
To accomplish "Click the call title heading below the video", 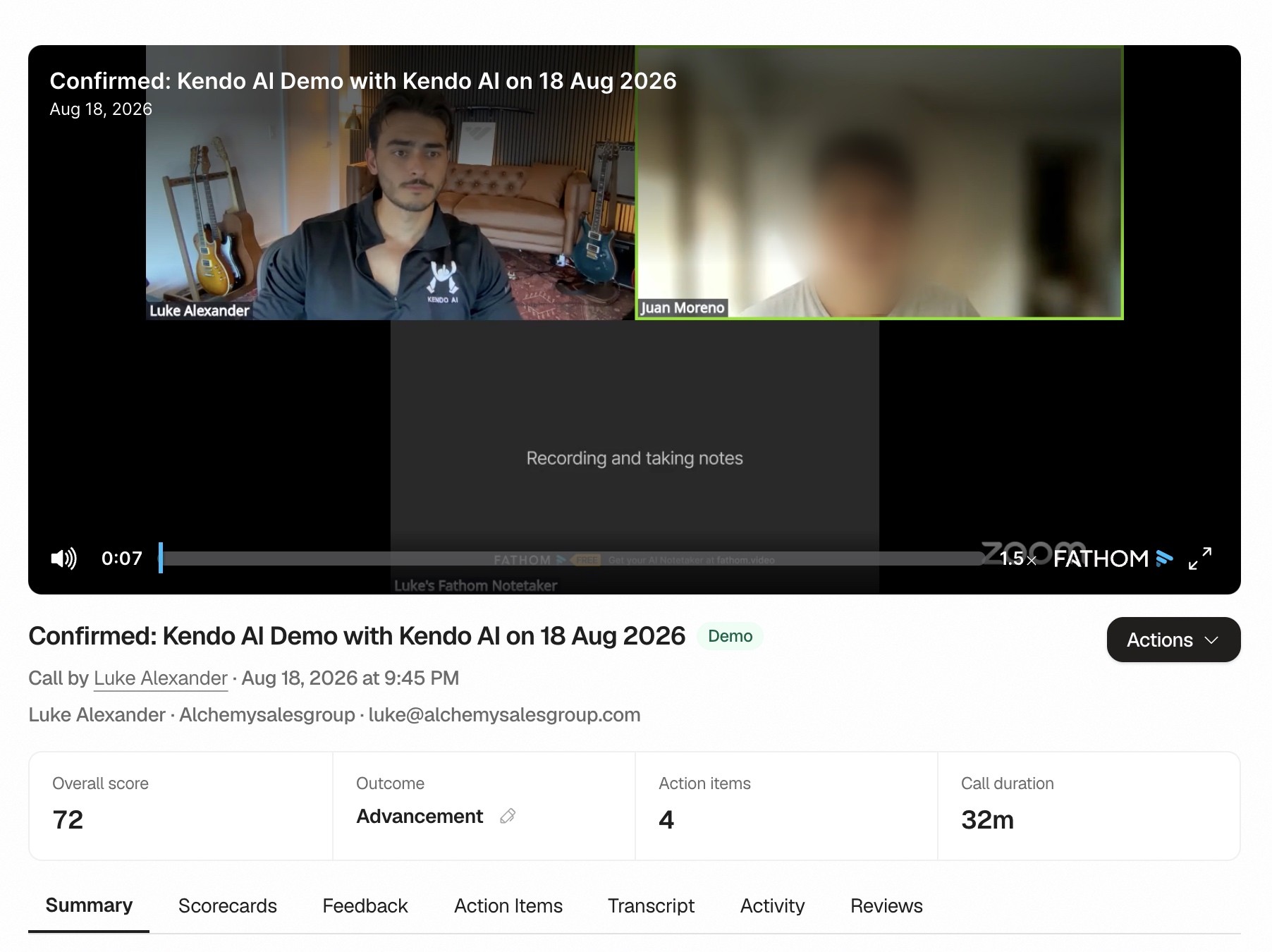I will [x=357, y=636].
